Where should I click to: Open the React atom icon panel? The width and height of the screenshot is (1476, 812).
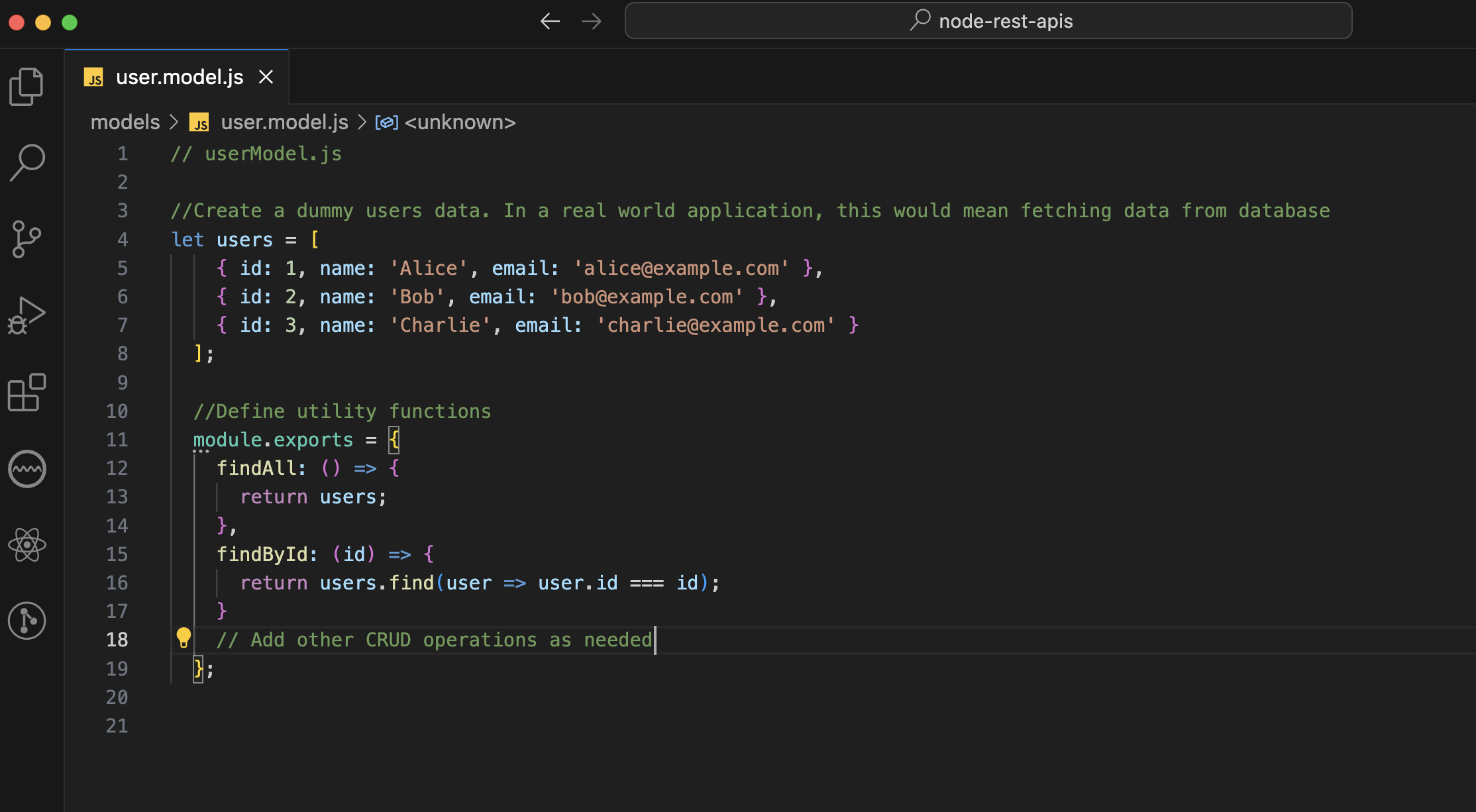tap(26, 545)
